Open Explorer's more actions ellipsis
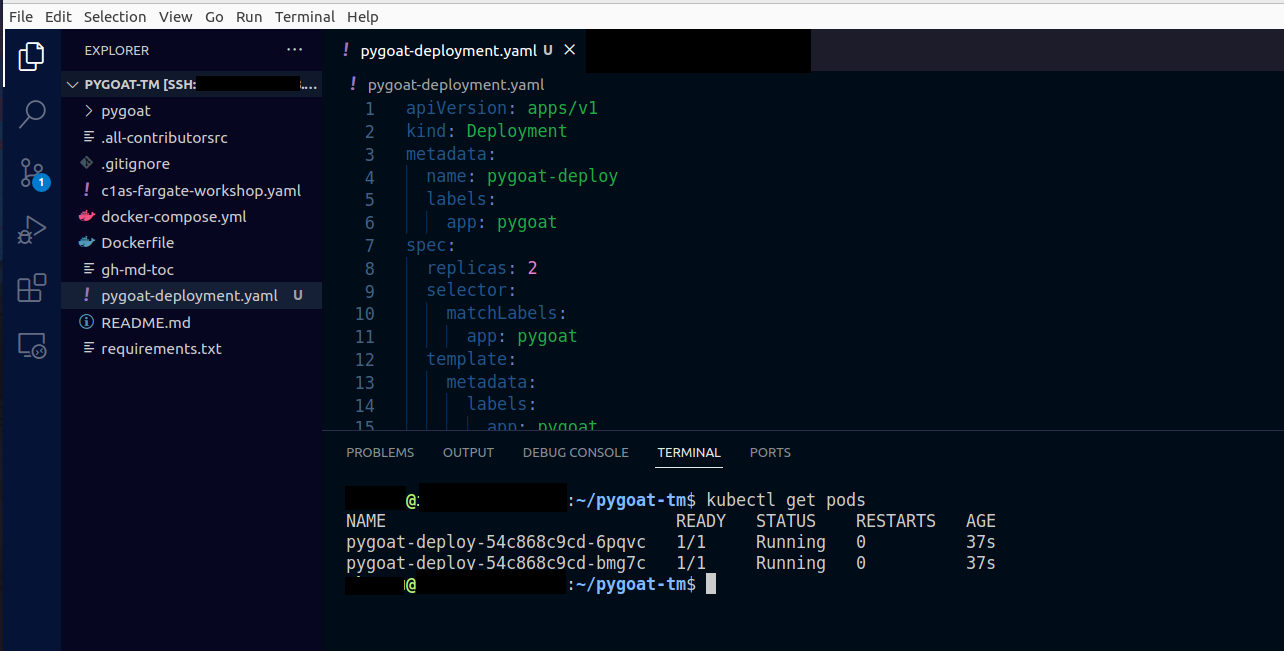The image size is (1284, 651). click(294, 50)
